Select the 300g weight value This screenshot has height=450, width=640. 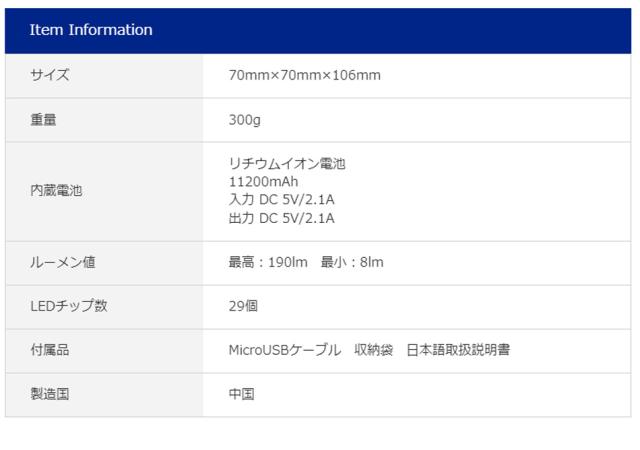pyautogui.click(x=247, y=120)
